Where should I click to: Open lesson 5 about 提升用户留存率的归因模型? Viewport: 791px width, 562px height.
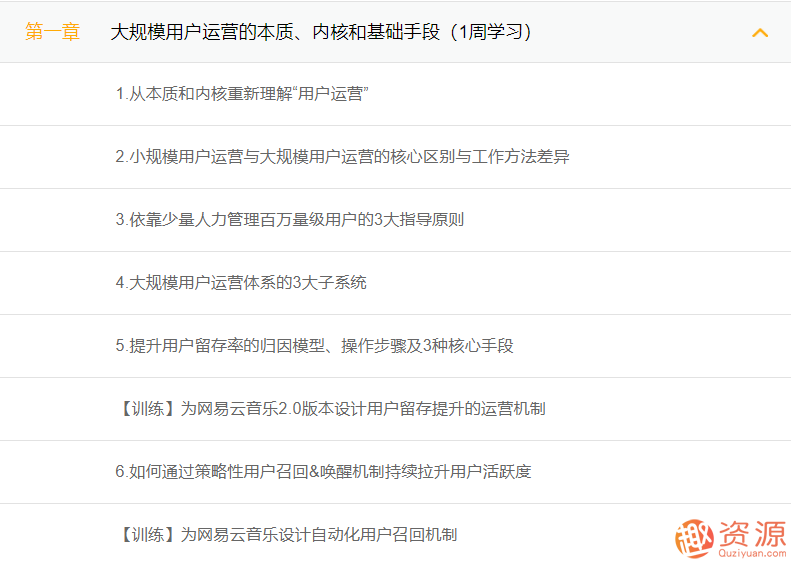[x=314, y=346]
